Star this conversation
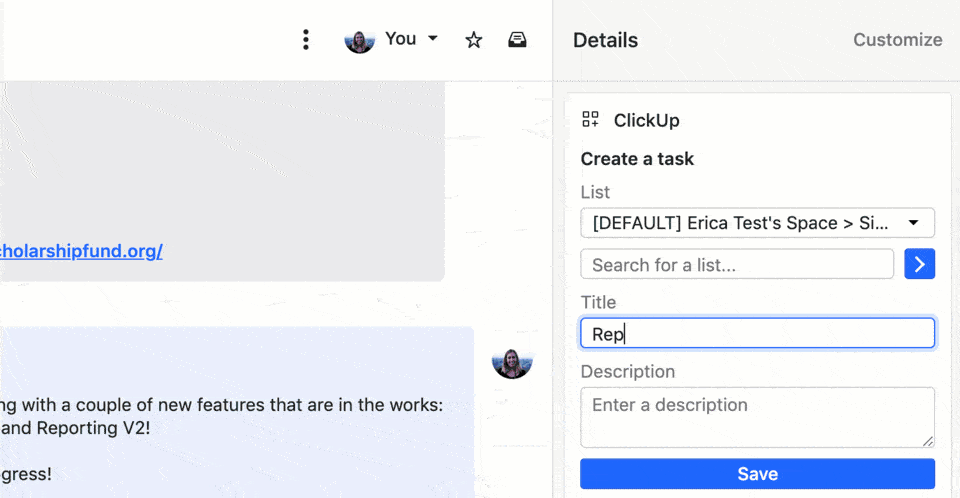Image resolution: width=960 pixels, height=498 pixels. coord(474,40)
